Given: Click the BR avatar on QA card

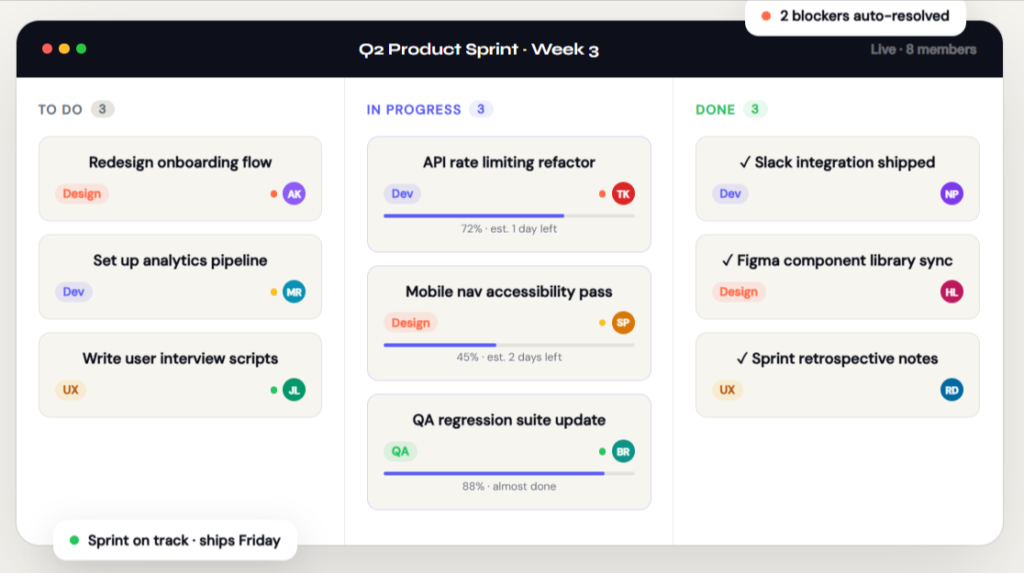Looking at the screenshot, I should pos(623,451).
